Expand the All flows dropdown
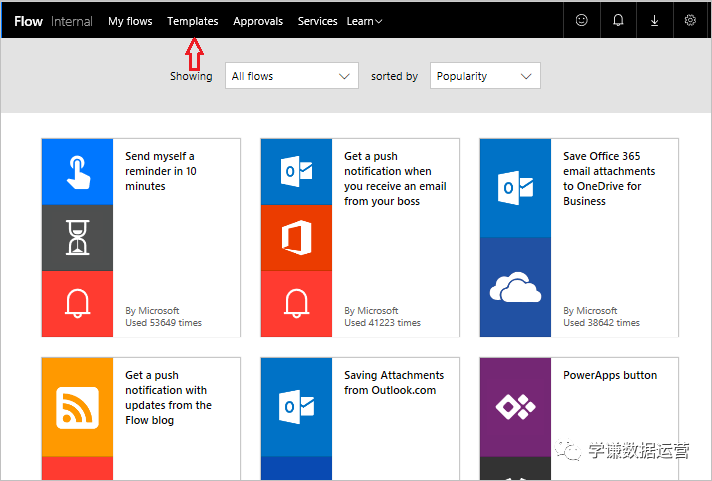This screenshot has height=481, width=712. click(291, 76)
